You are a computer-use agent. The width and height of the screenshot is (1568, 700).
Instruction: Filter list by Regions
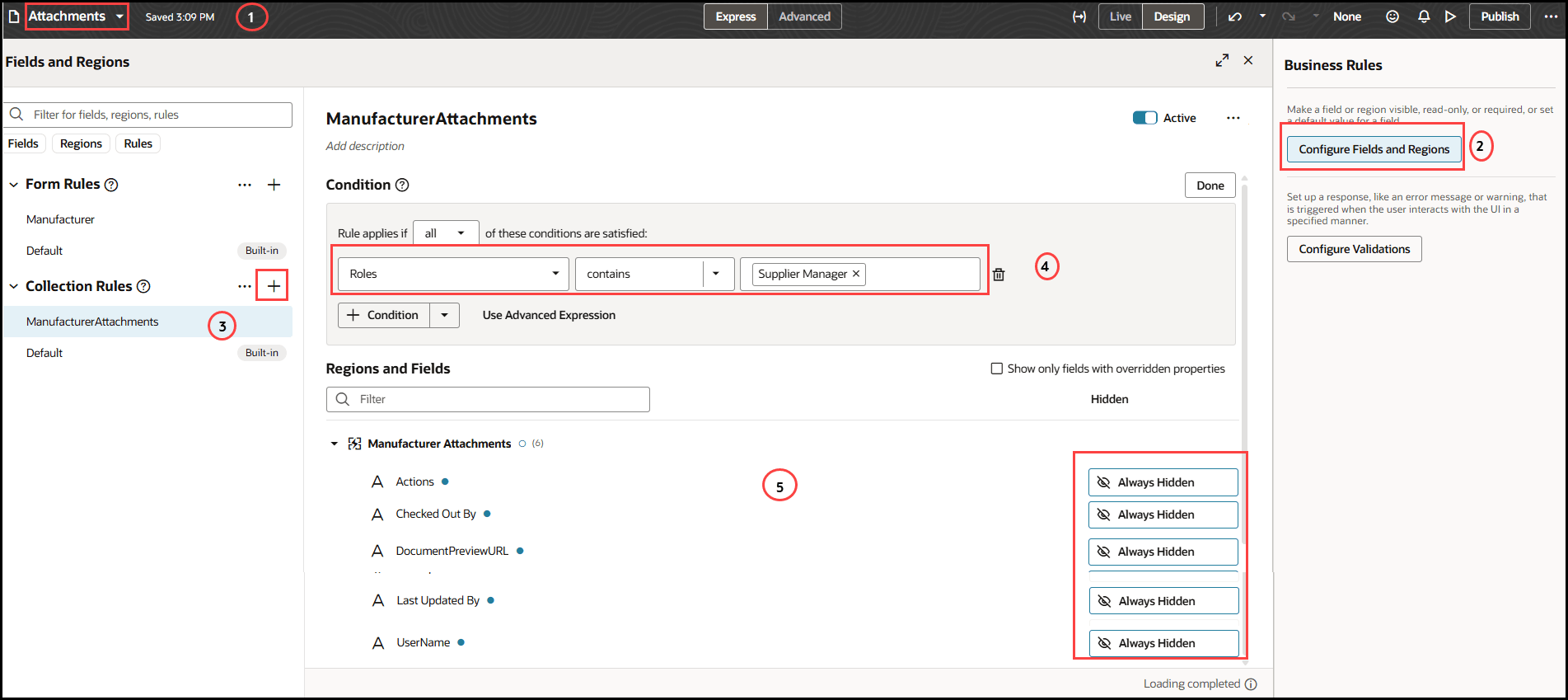click(x=81, y=143)
